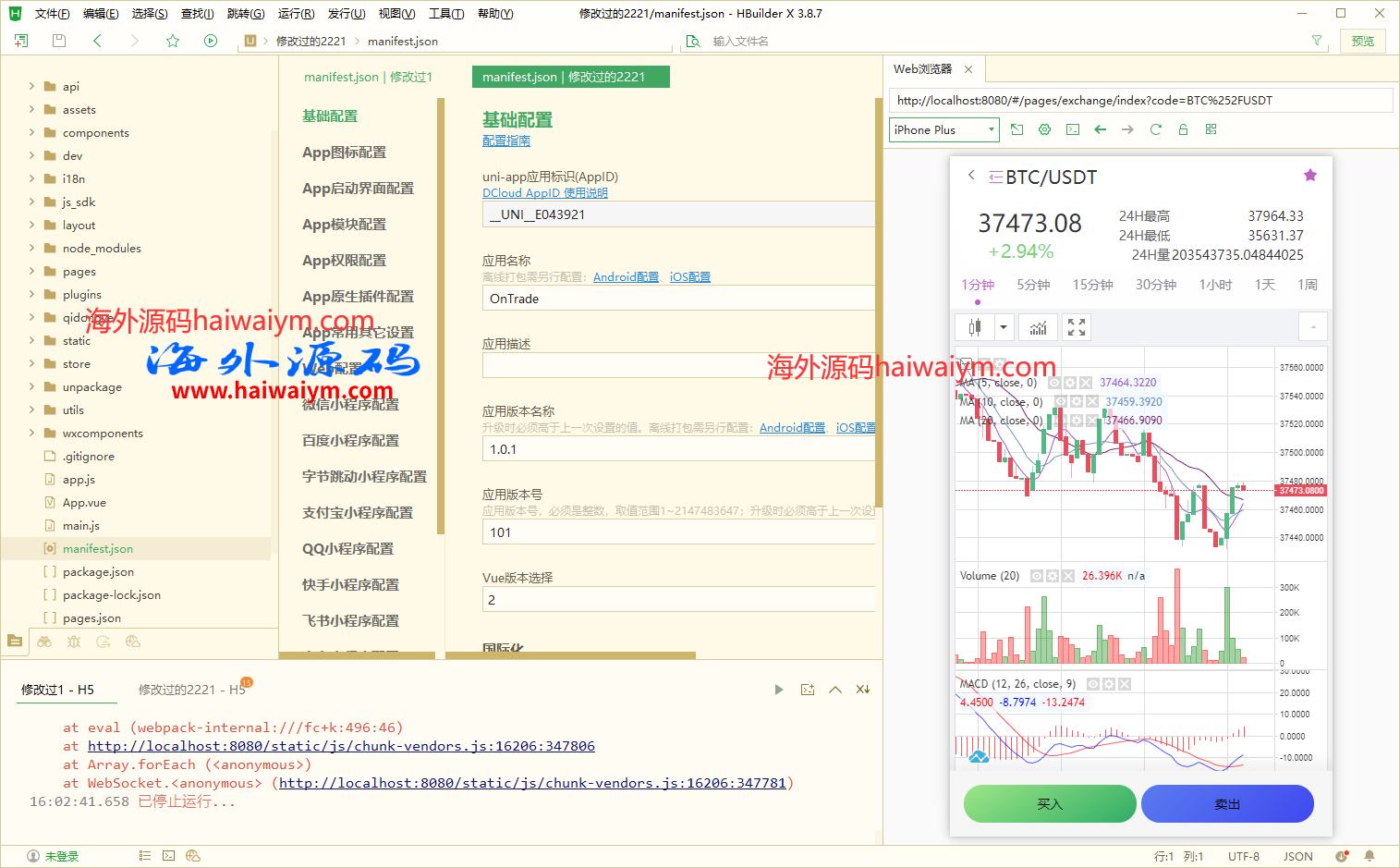Click the green 买入 buy button
The image size is (1400, 868).
click(1050, 803)
